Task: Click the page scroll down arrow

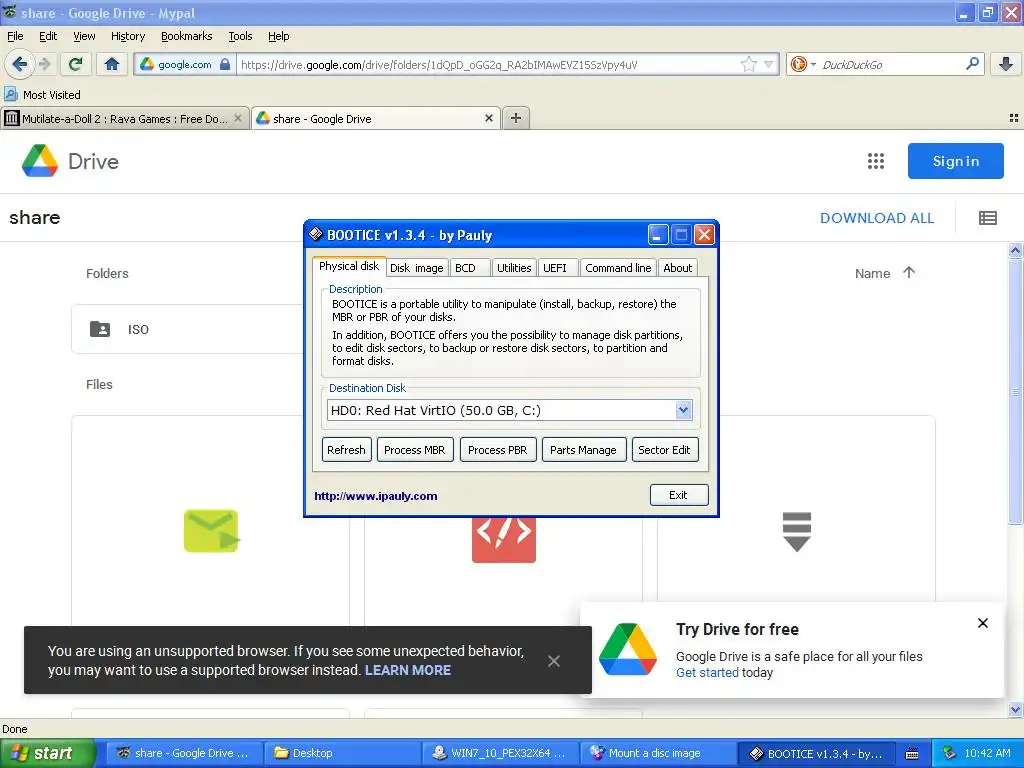Action: pos(1015,709)
